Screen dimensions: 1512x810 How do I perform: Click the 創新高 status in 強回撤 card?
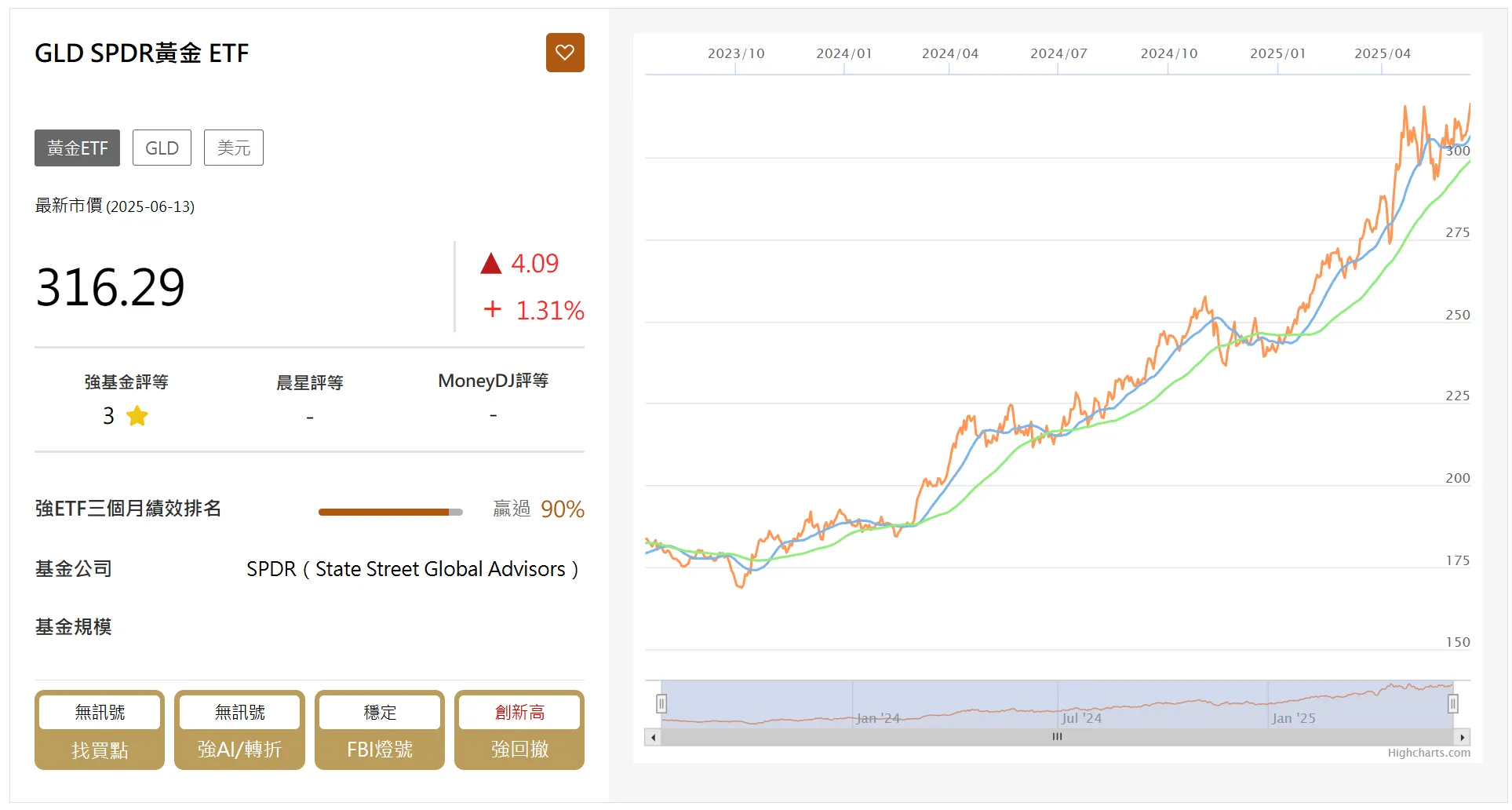[519, 712]
